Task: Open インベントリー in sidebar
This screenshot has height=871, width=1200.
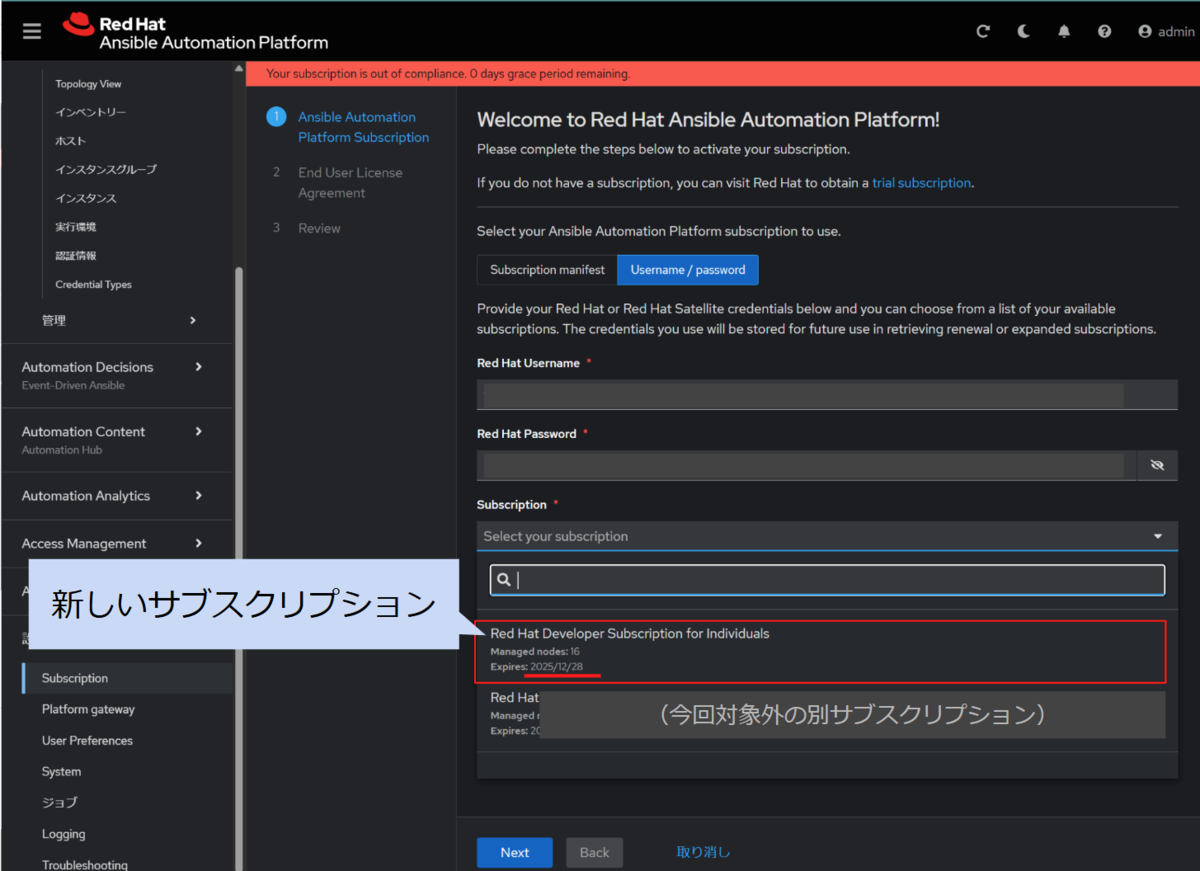Action: [91, 113]
